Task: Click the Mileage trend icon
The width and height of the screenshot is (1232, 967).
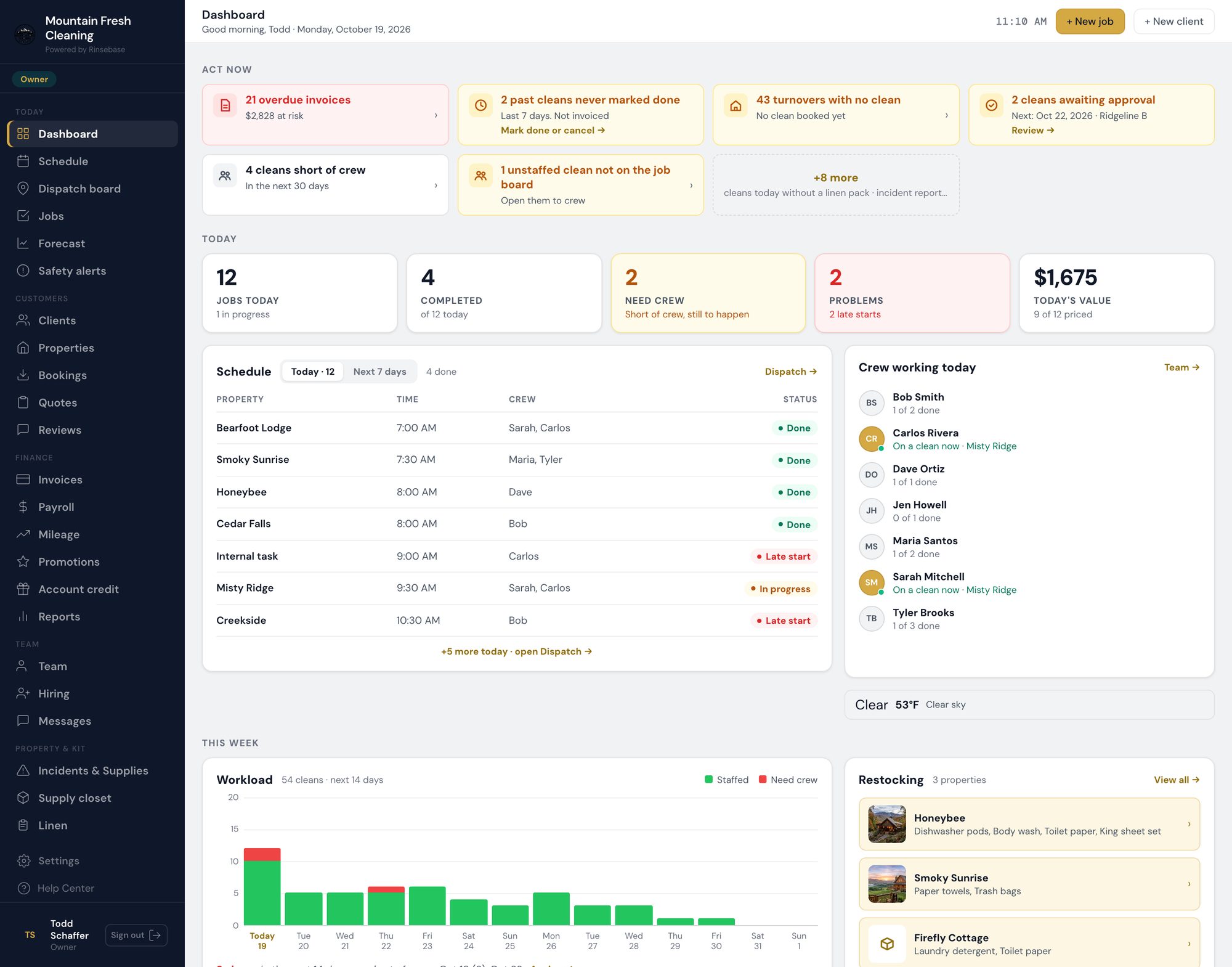Action: tap(23, 534)
